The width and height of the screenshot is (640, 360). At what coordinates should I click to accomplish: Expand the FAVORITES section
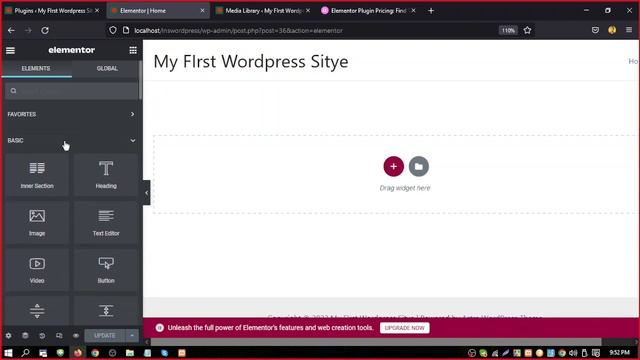tap(71, 114)
